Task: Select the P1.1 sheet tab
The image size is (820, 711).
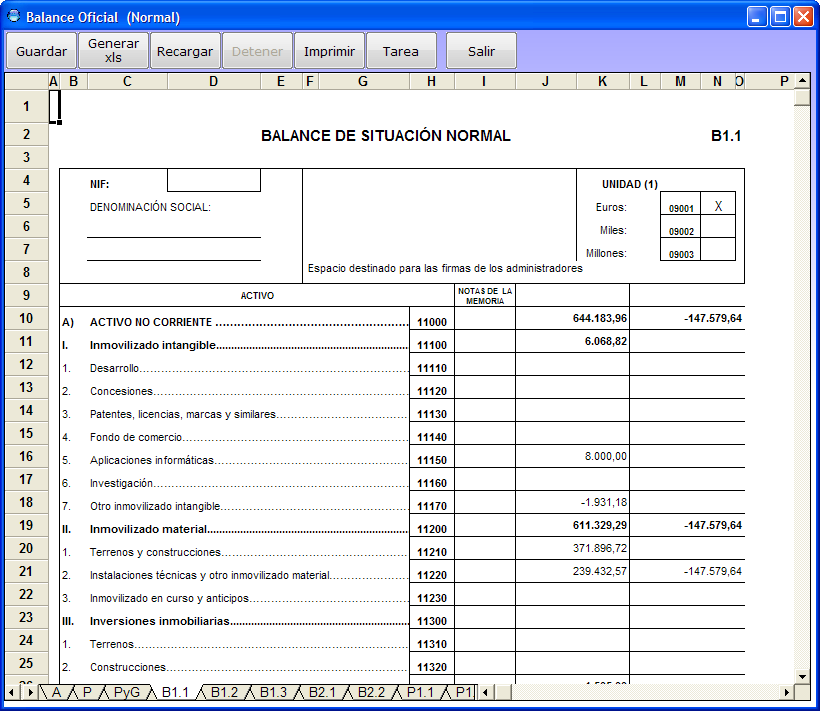Action: coord(420,693)
